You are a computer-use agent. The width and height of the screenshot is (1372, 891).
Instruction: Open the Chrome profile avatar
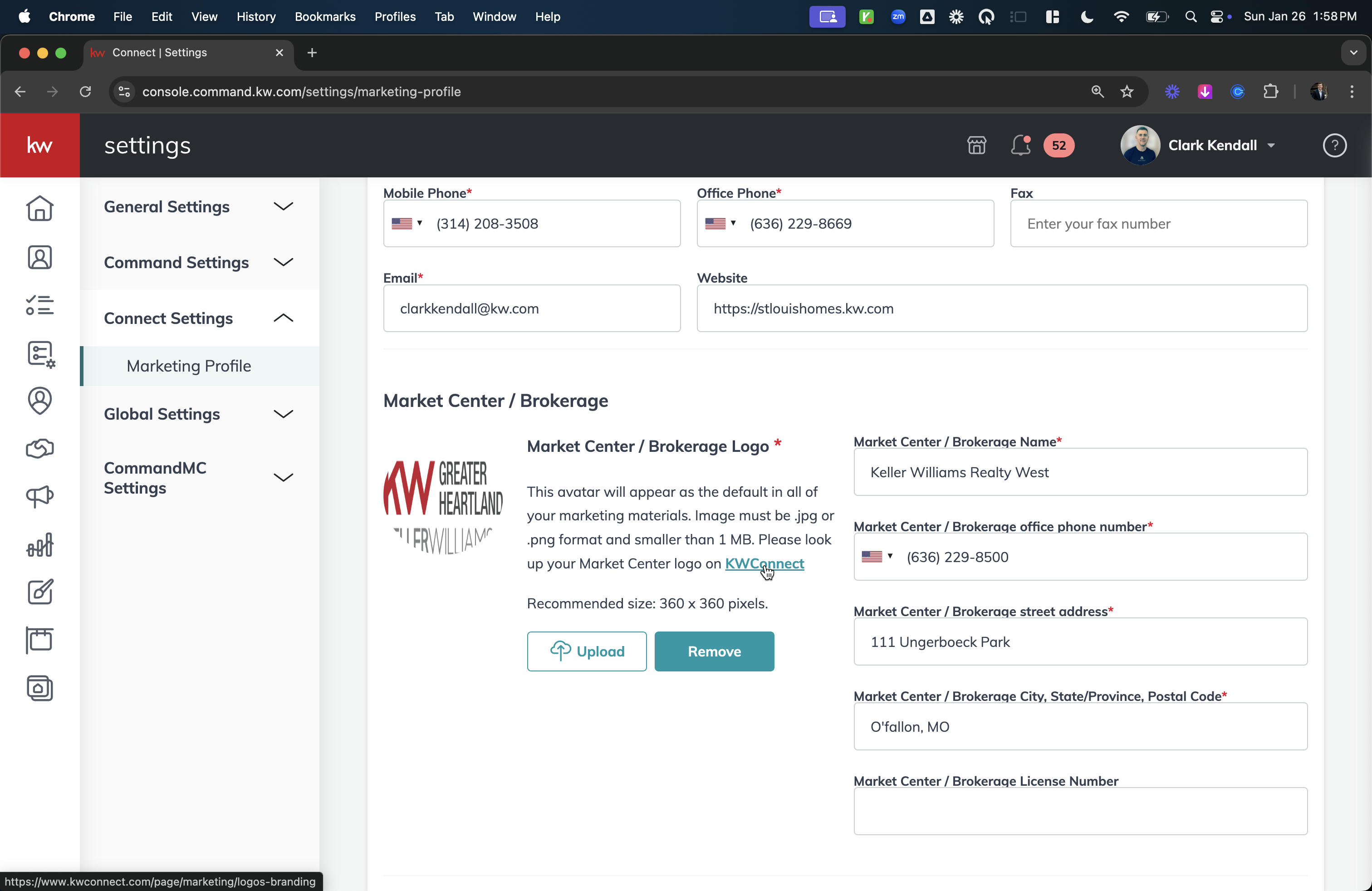[1319, 92]
